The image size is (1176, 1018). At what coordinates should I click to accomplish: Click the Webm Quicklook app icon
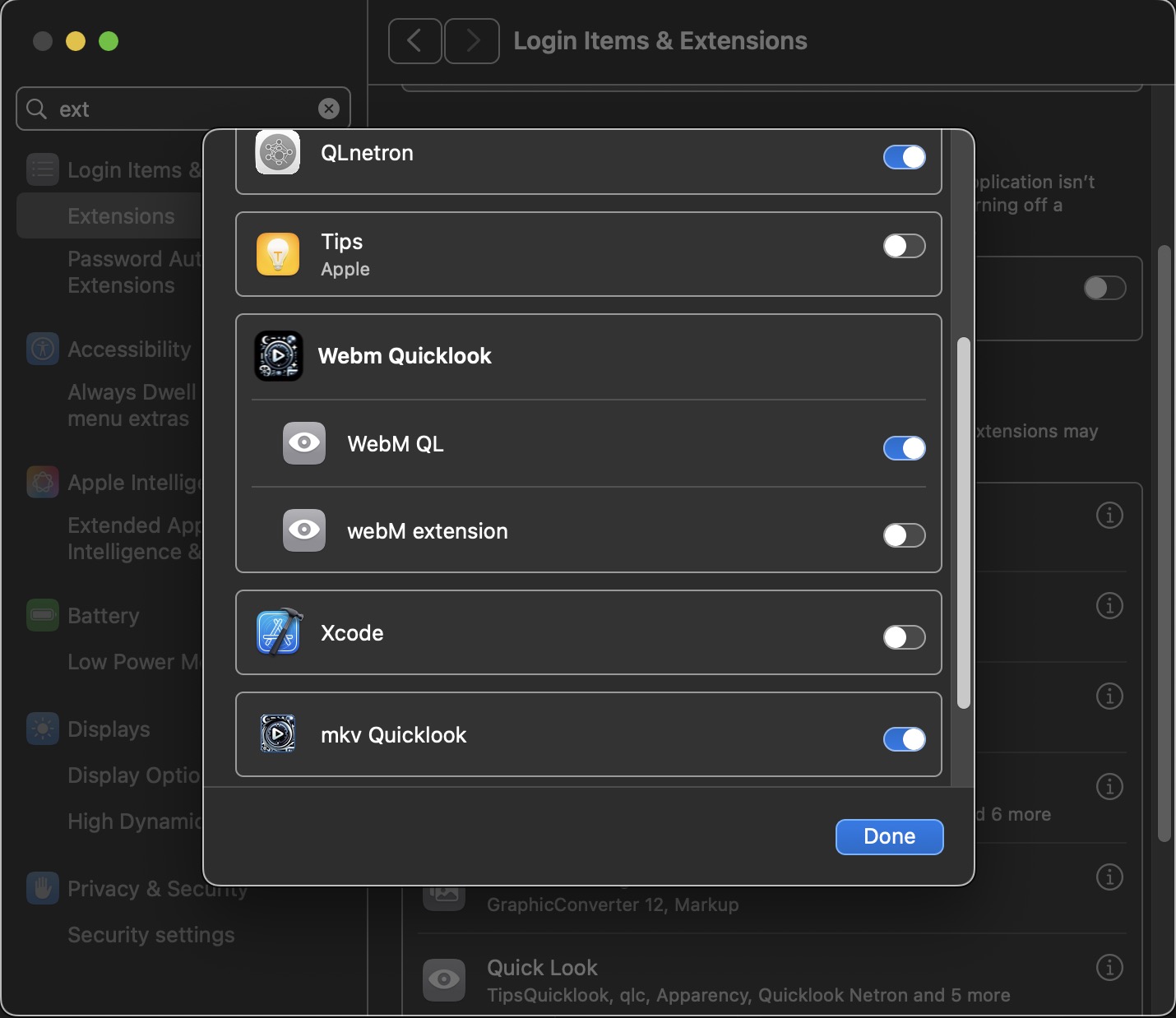pyautogui.click(x=279, y=356)
